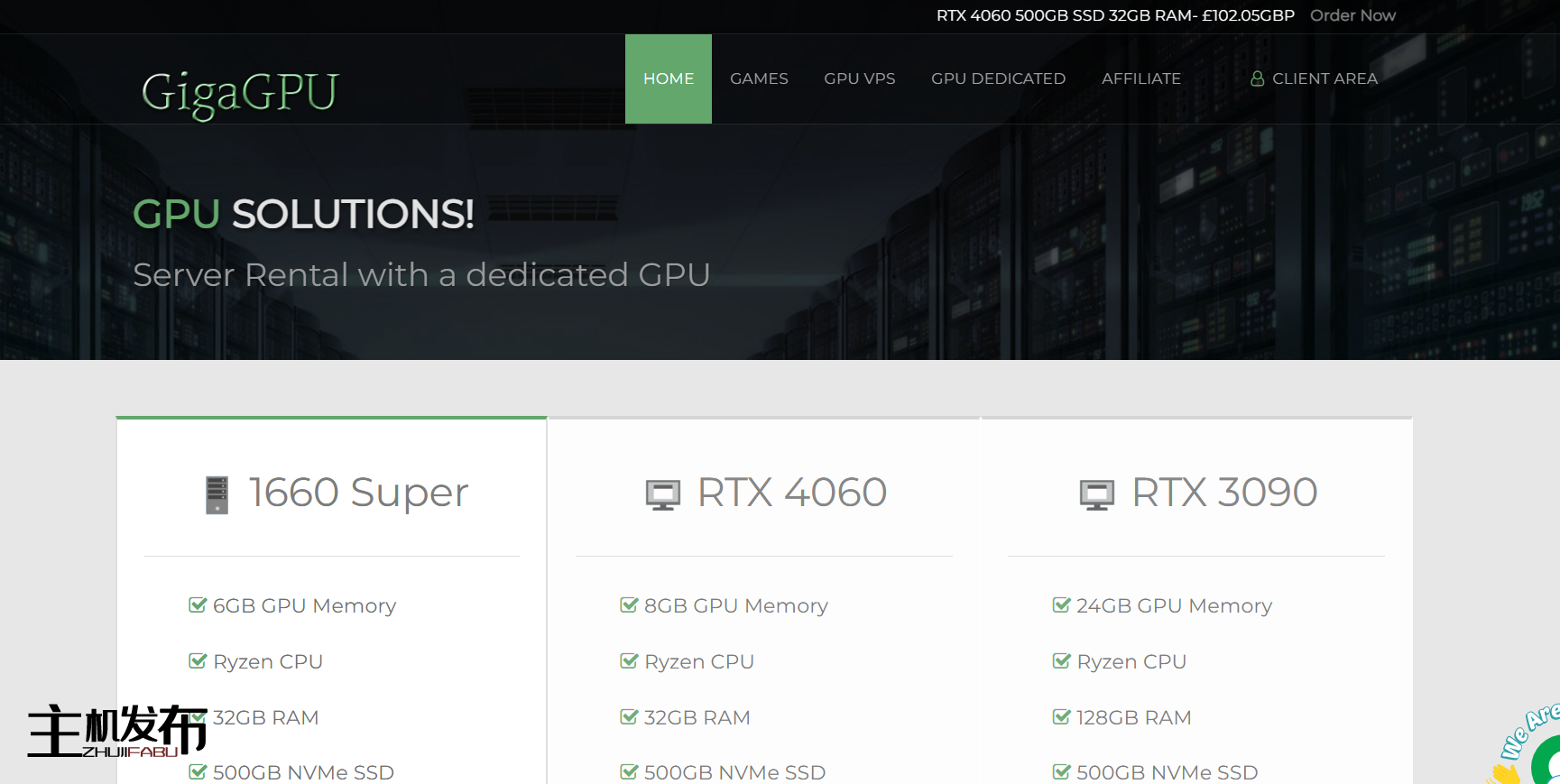Open the GPU VPS page

pos(860,78)
